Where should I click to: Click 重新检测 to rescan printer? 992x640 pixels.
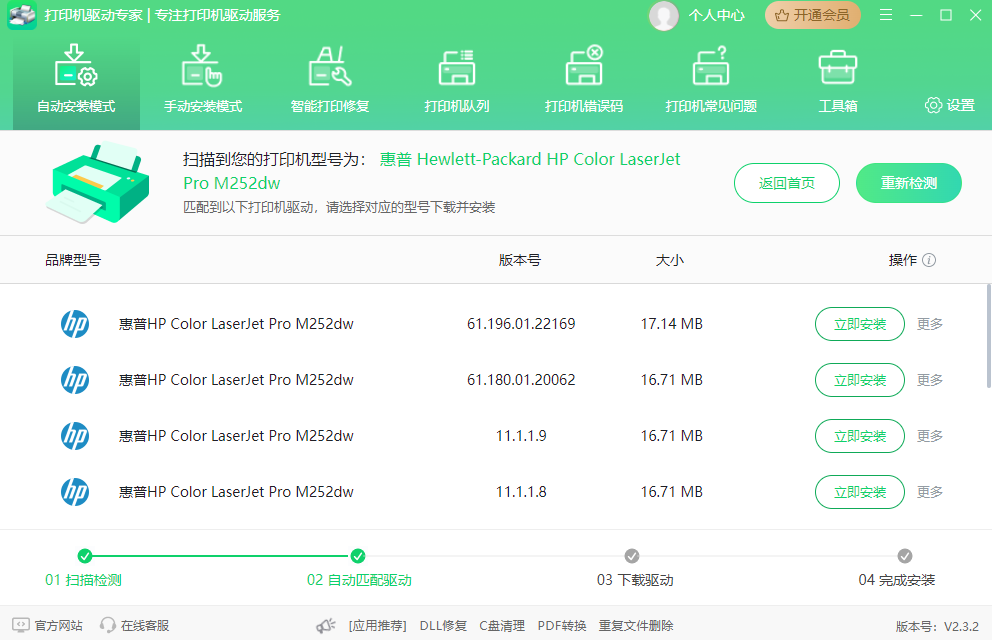908,183
